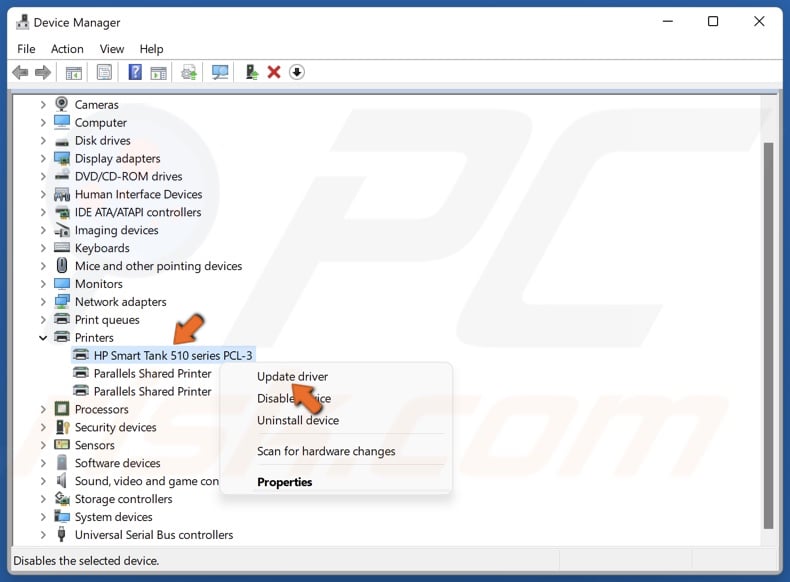This screenshot has width=790, height=582.
Task: Click the Display adapters category icon
Action: point(62,158)
